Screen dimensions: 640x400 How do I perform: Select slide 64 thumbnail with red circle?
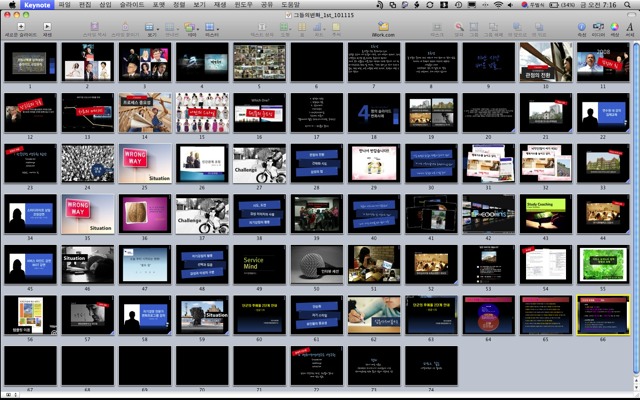(489, 315)
